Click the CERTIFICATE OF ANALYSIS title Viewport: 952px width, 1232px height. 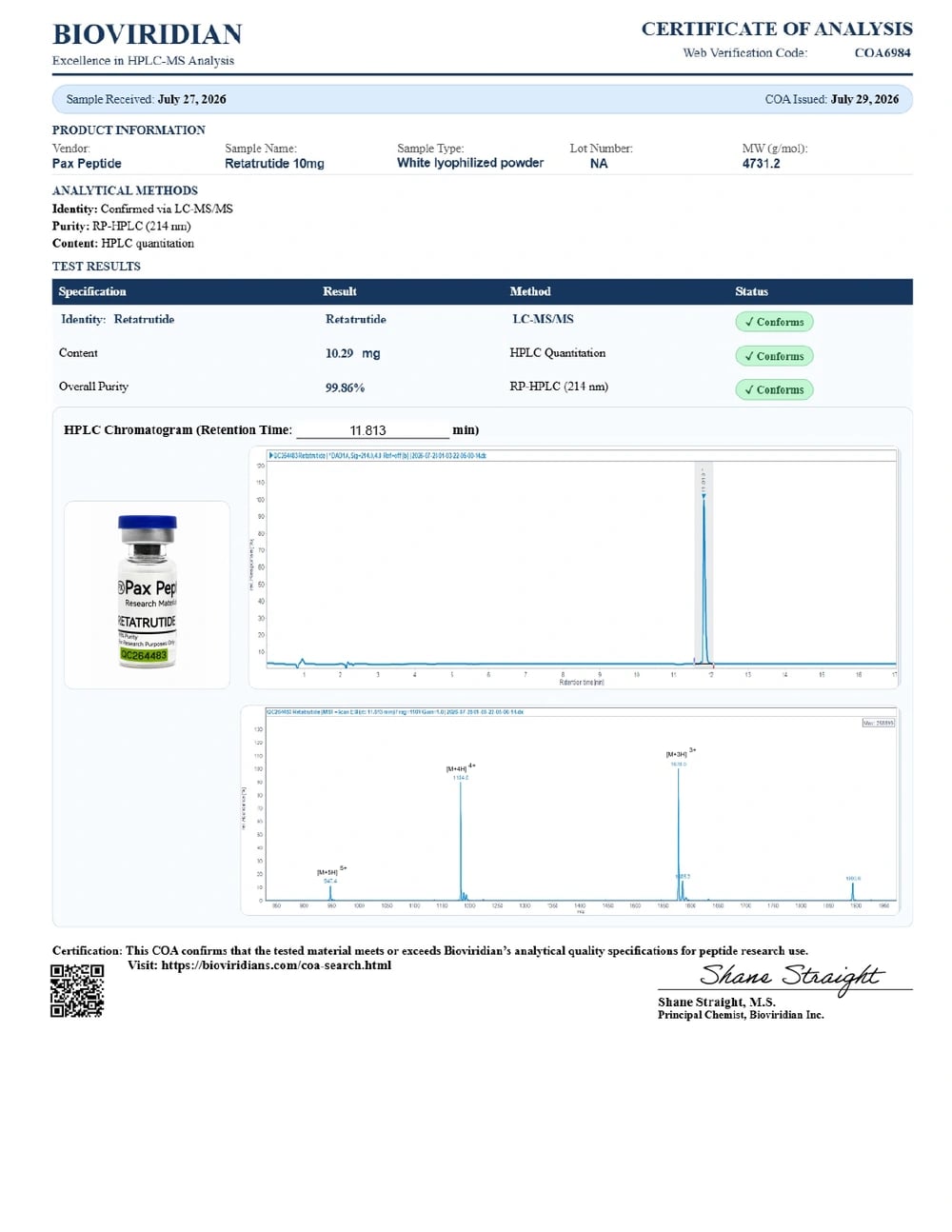tap(777, 29)
